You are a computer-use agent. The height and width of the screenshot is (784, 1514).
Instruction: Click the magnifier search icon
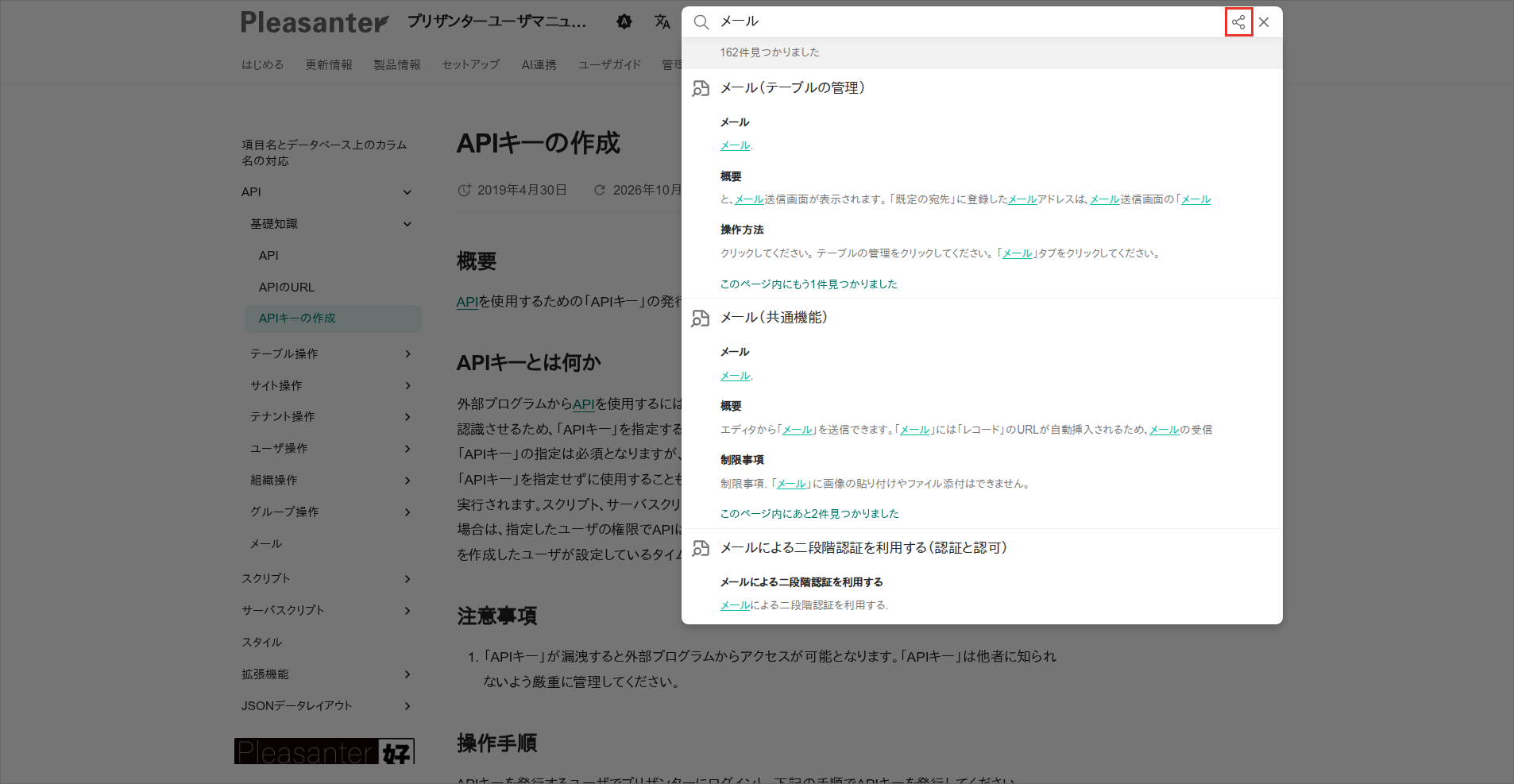pos(701,22)
